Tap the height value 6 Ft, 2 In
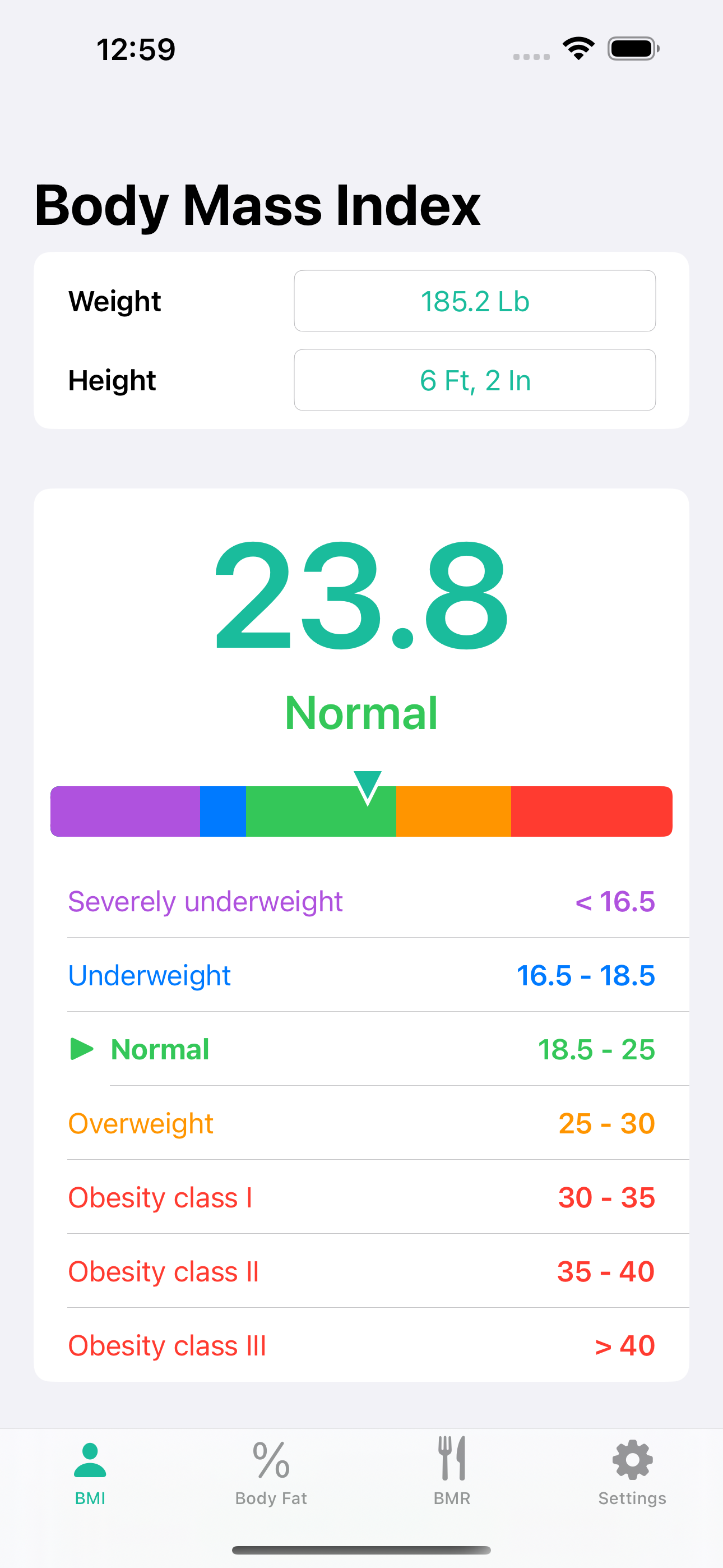The width and height of the screenshot is (723, 1568). click(x=475, y=379)
